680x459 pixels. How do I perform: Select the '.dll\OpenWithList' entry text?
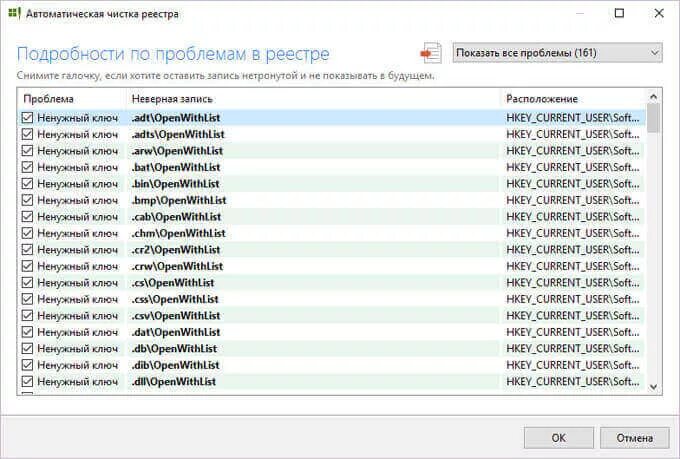coord(173,381)
